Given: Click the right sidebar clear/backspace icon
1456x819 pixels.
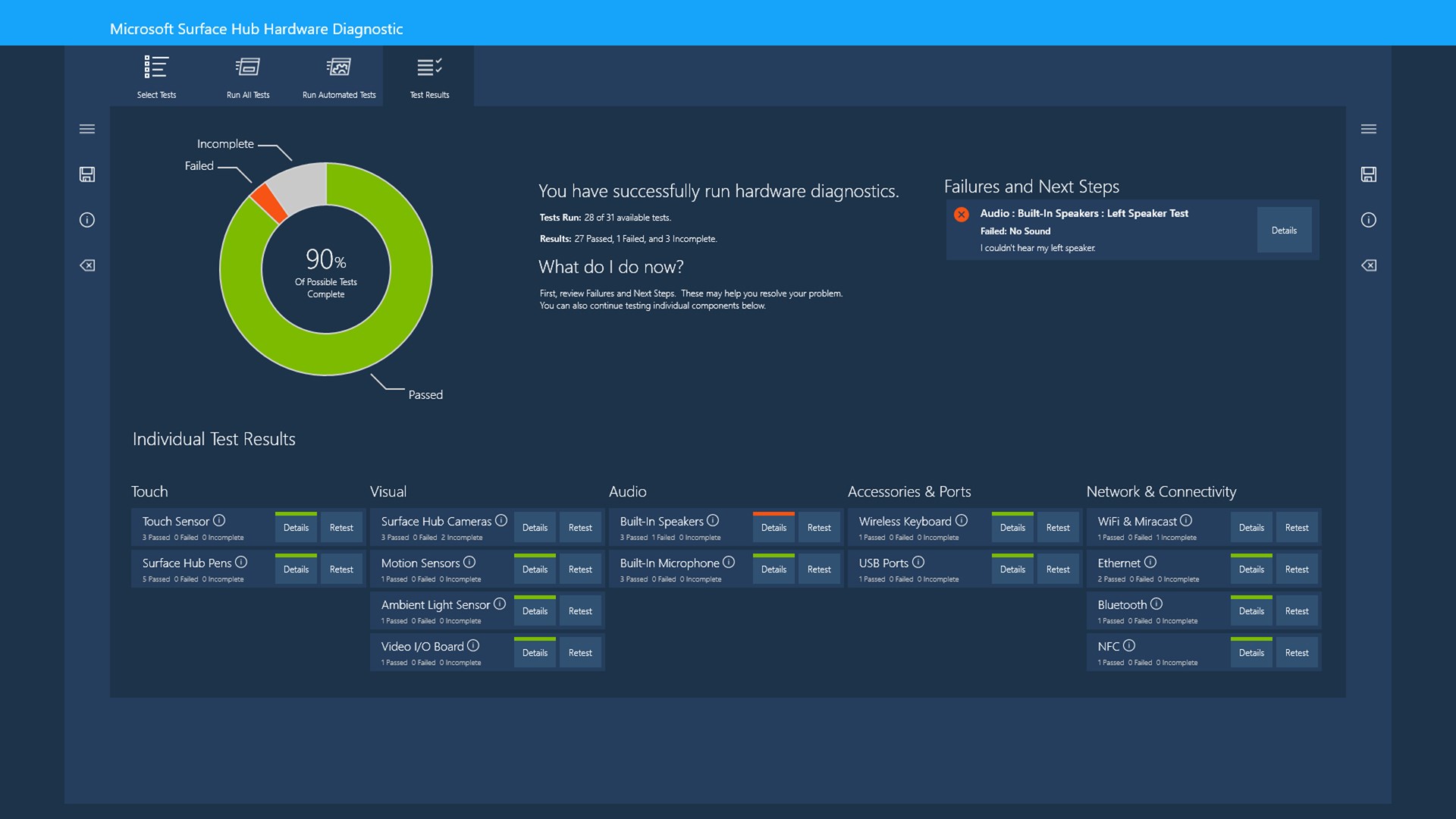Looking at the screenshot, I should 1368,265.
